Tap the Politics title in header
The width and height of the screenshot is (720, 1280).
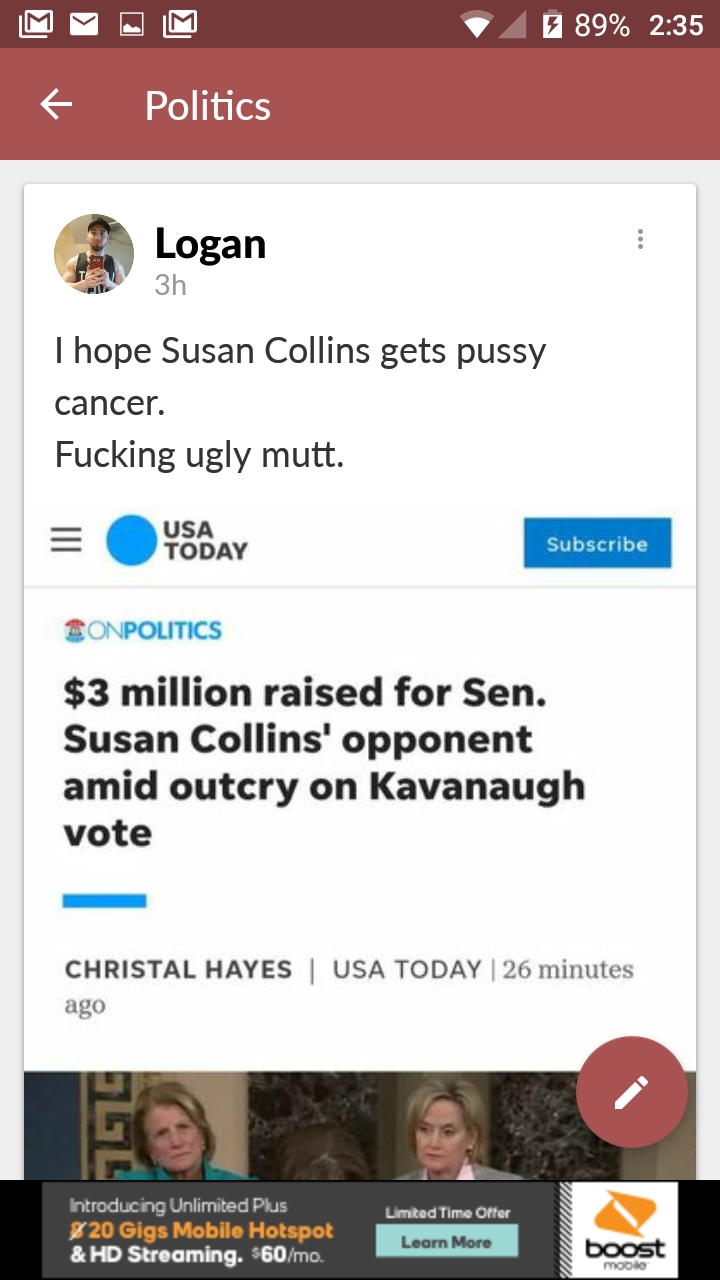point(208,105)
